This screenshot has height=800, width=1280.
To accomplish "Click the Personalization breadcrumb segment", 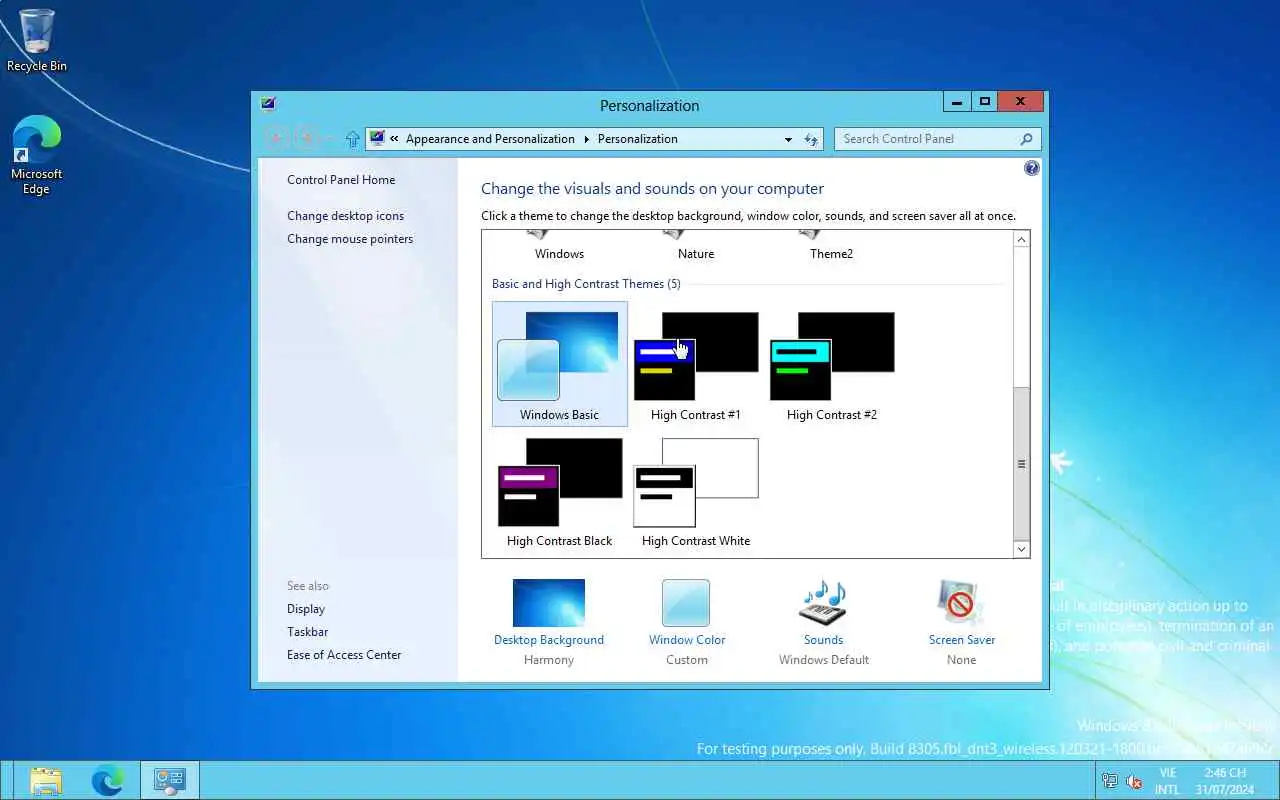I will [x=638, y=139].
